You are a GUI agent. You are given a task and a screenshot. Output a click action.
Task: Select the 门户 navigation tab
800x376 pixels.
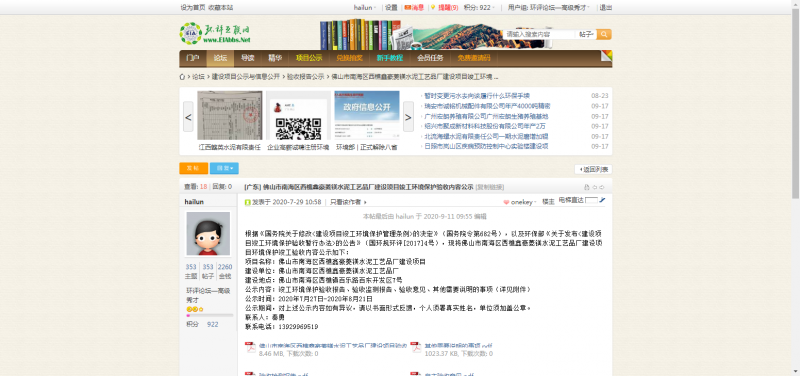193,58
